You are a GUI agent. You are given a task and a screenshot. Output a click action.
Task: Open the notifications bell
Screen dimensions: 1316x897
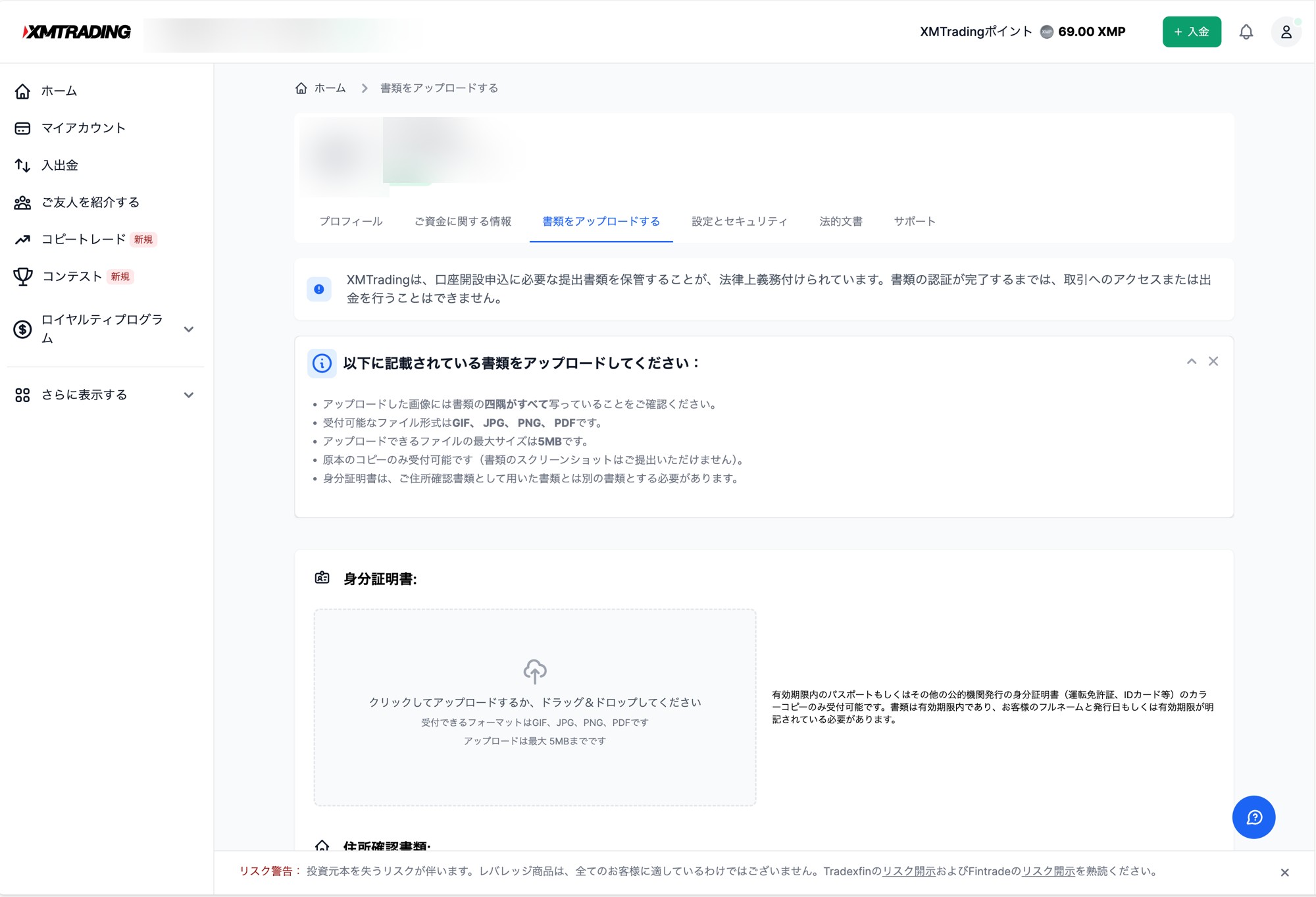click(1246, 32)
